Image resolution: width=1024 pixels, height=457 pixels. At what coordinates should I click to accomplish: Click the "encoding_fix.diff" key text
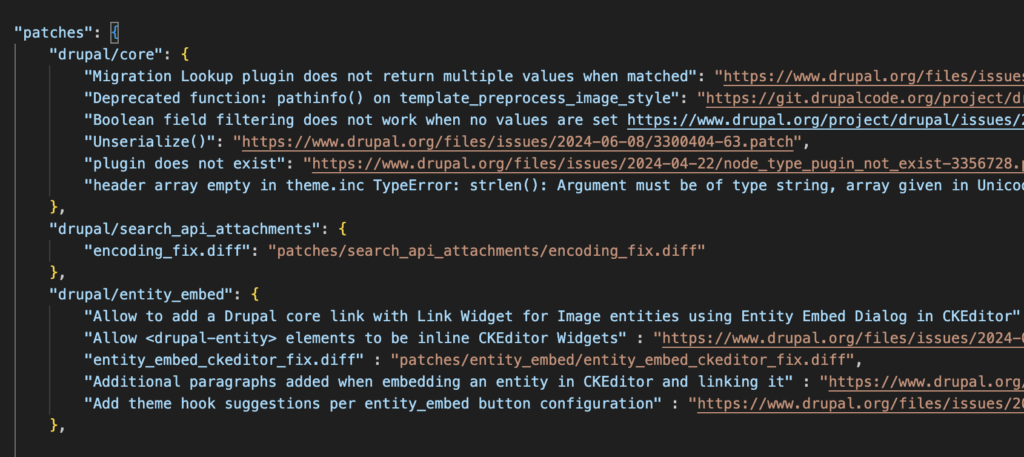click(172, 251)
